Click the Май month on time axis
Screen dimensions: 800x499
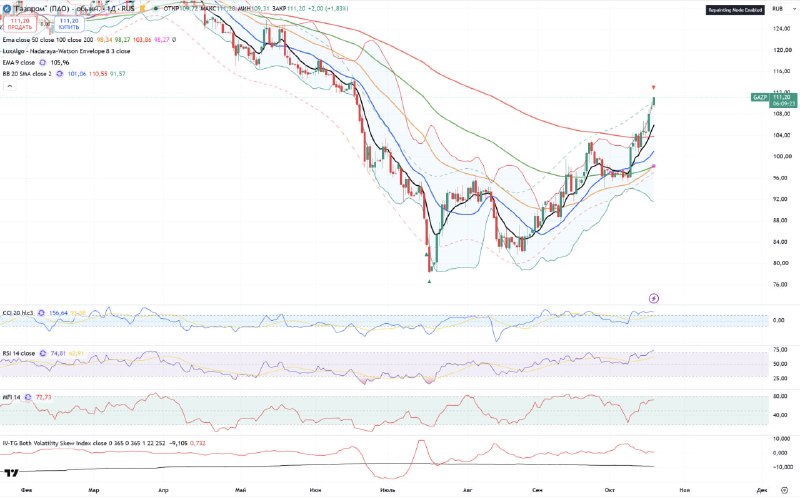pyautogui.click(x=240, y=490)
